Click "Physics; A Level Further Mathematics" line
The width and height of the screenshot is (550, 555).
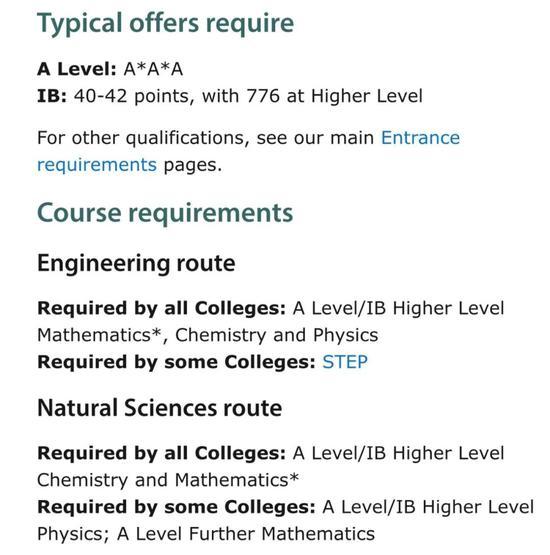206,534
